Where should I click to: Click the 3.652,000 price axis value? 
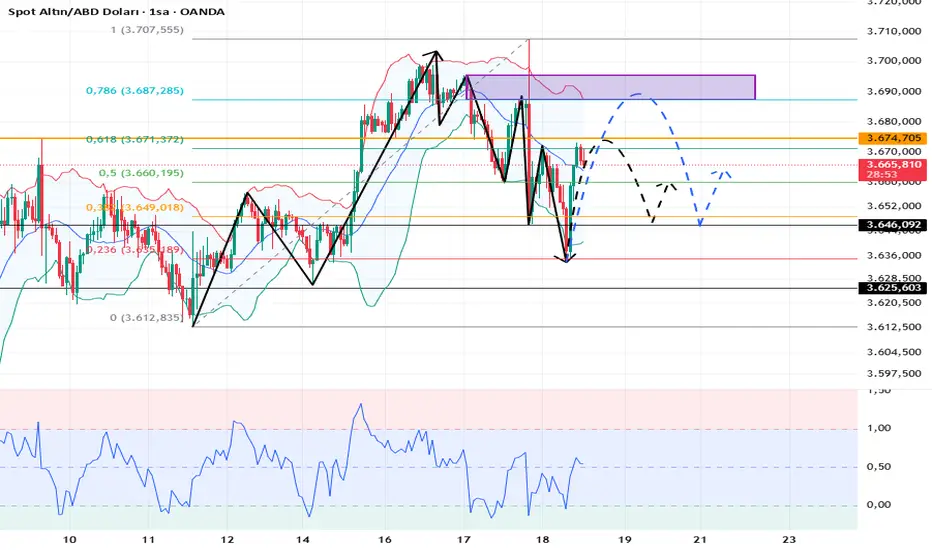(x=894, y=206)
